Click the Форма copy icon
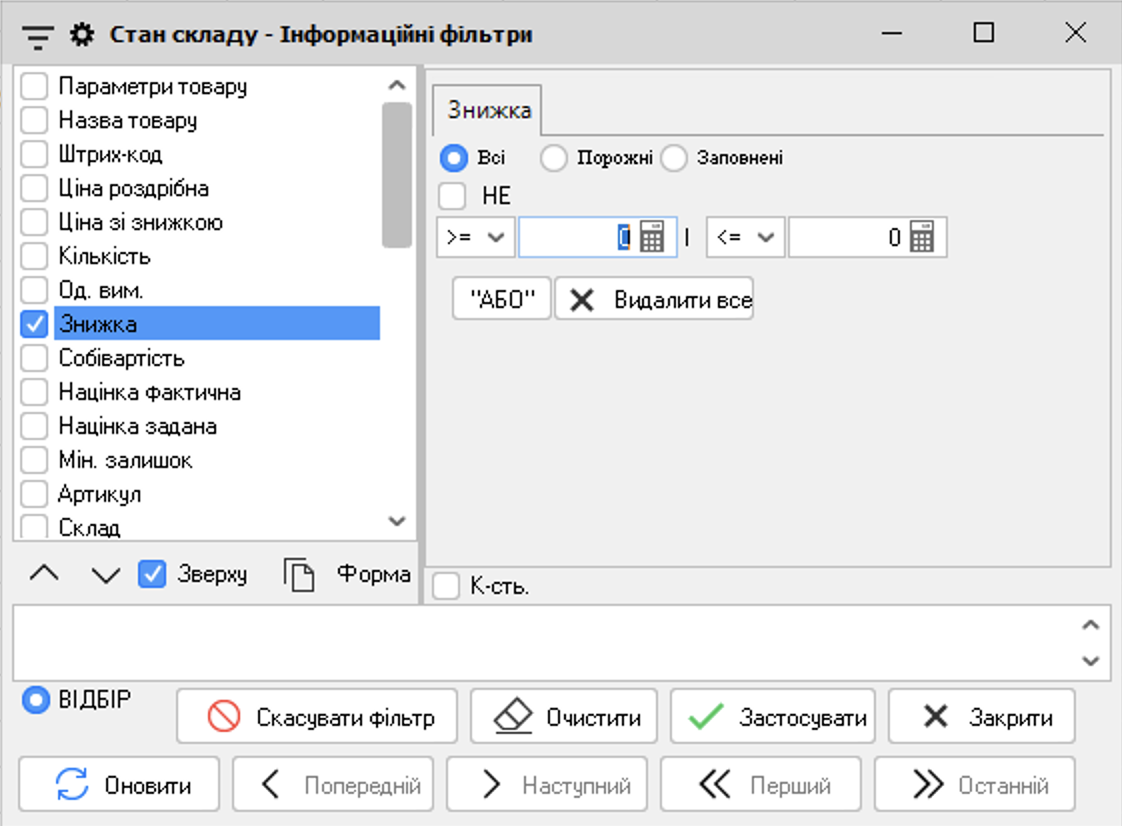The width and height of the screenshot is (1122, 826). coord(299,575)
